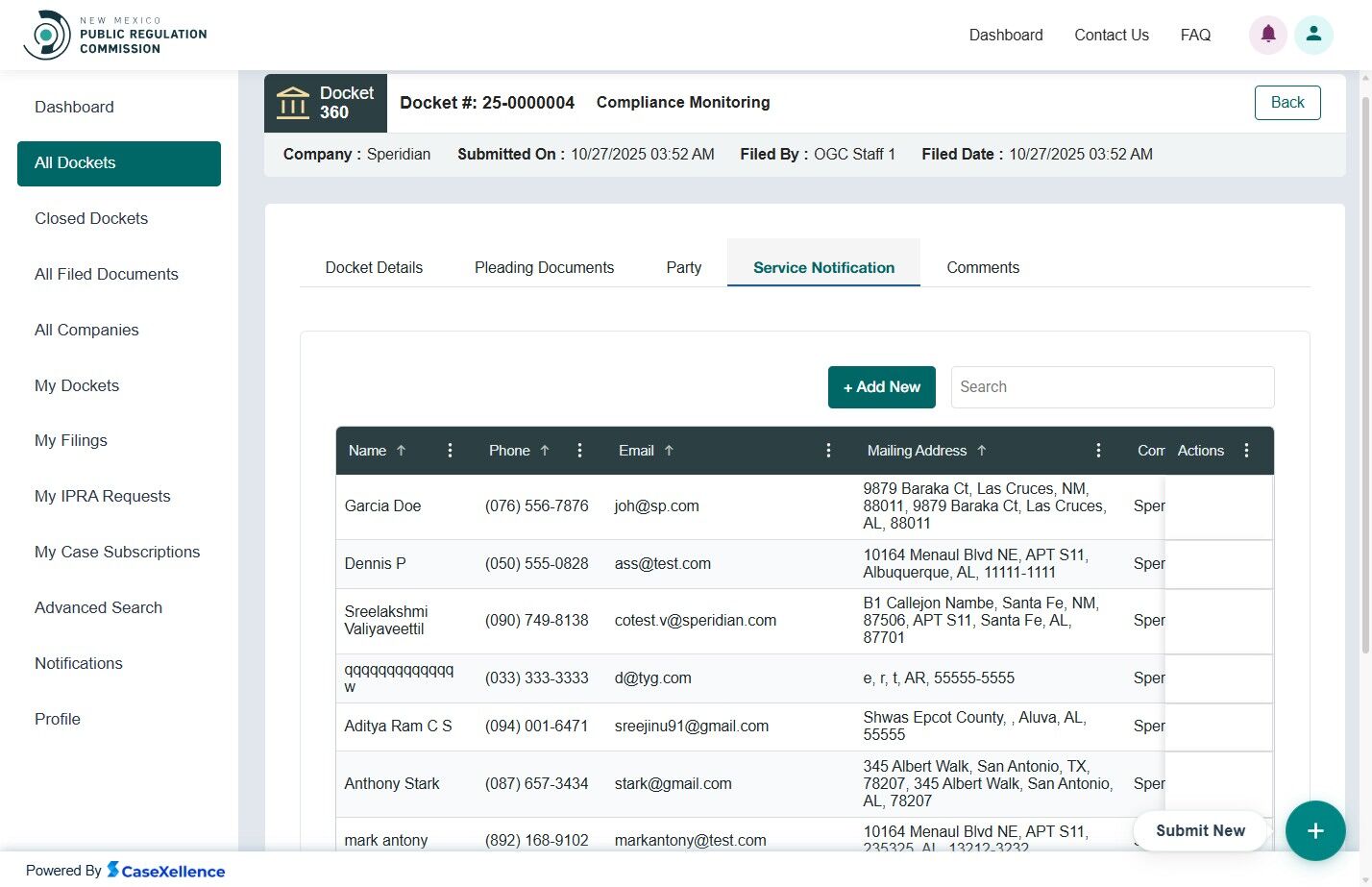Viewport: 1372px width, 887px height.
Task: Sort by Phone arrow icon
Action: (x=545, y=451)
